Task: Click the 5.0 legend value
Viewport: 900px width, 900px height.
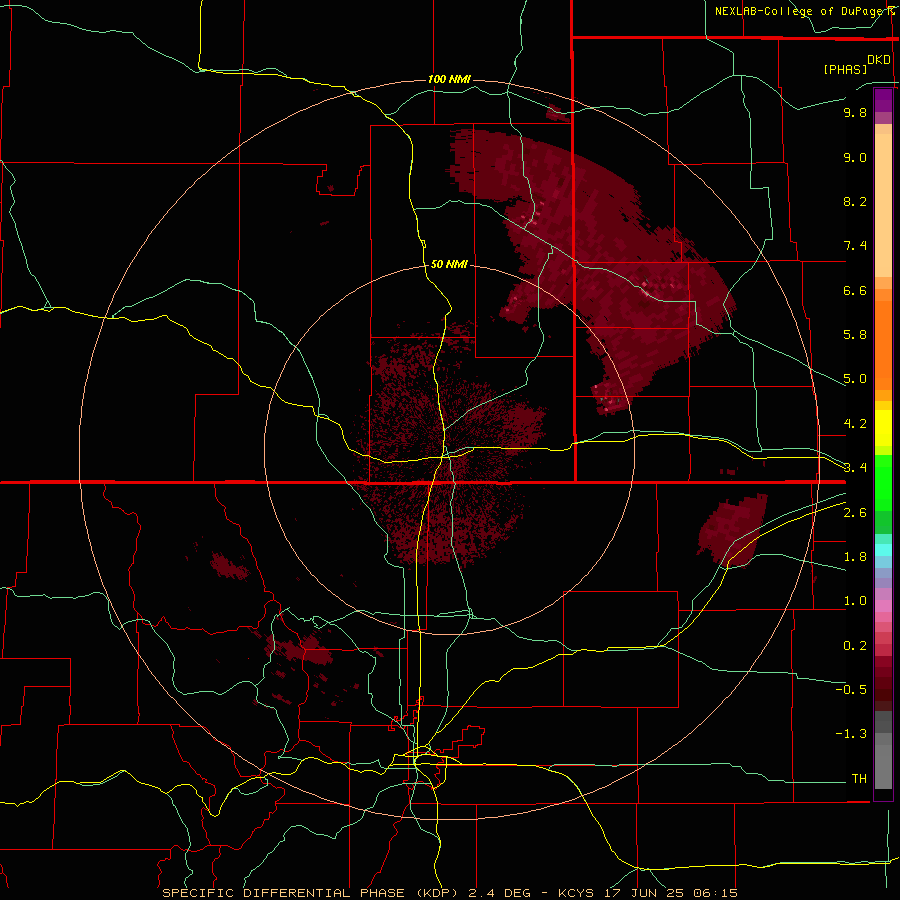Action: click(x=855, y=379)
